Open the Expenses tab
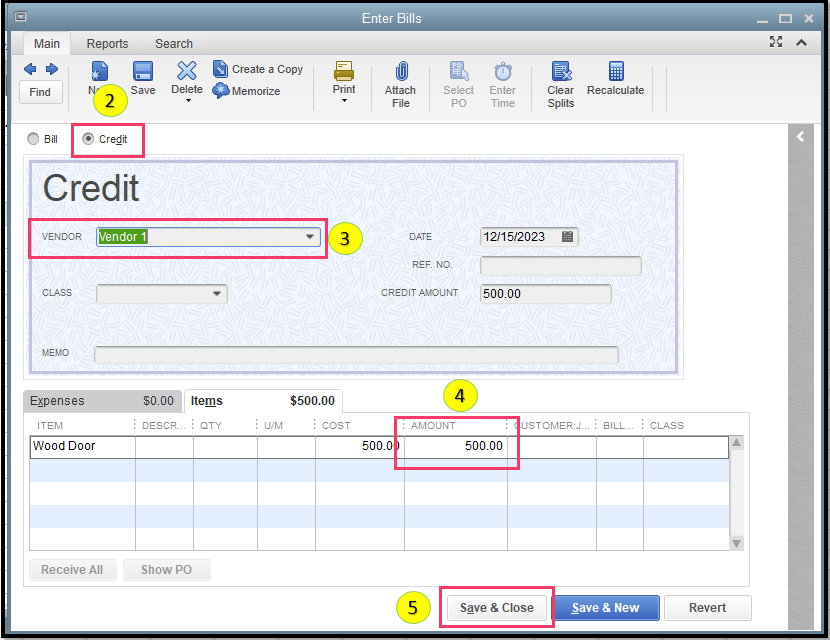 [x=102, y=401]
